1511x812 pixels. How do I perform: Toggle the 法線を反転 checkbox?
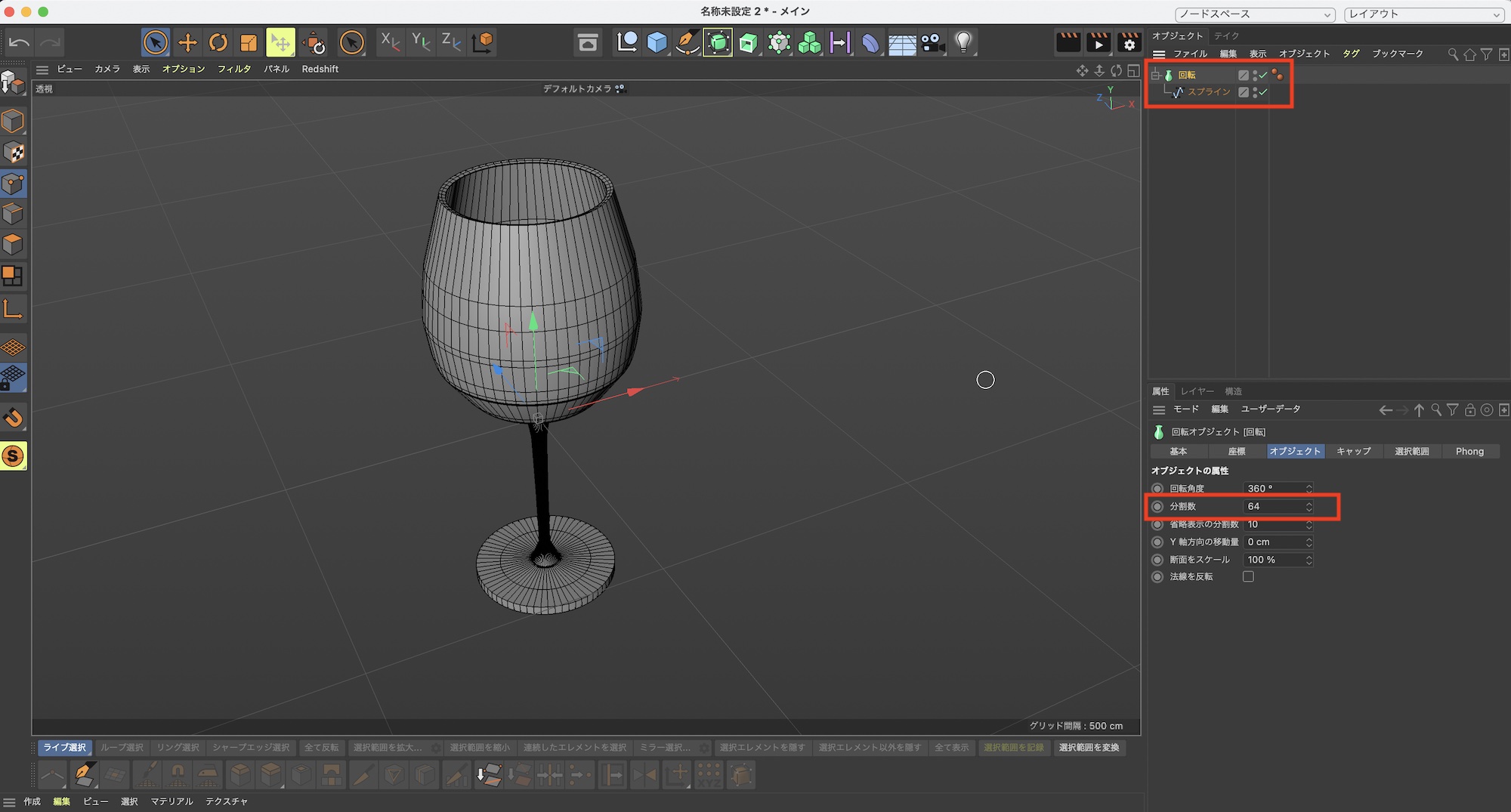(1248, 577)
